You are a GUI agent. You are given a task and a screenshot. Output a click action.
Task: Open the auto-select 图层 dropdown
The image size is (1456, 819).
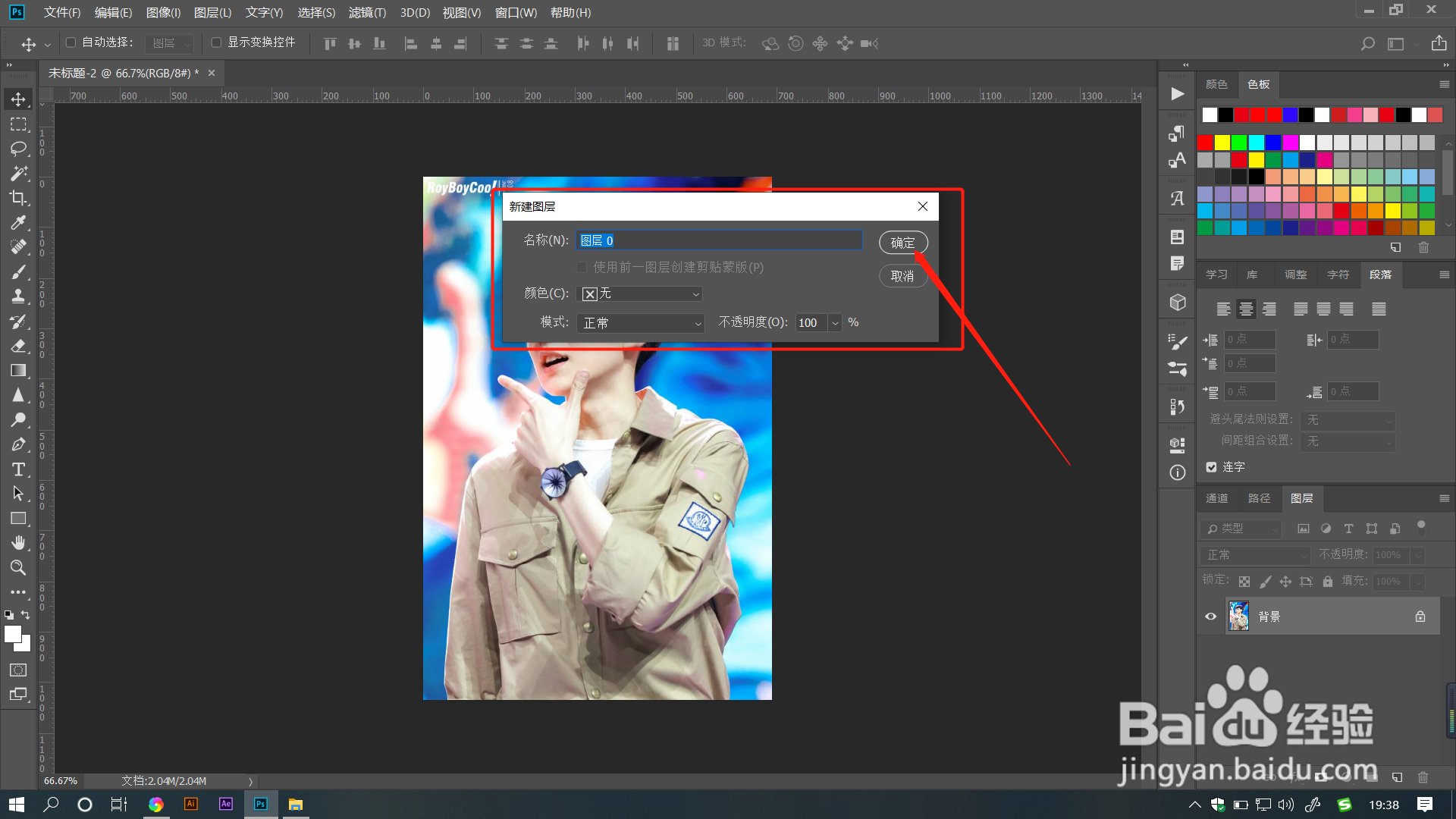tap(169, 43)
